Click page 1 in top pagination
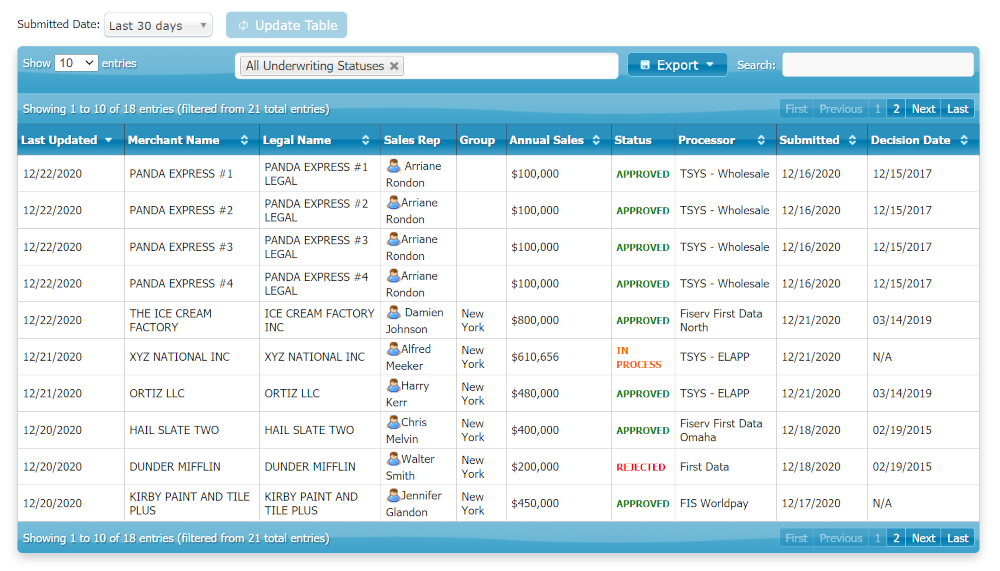Viewport: 1000px width, 571px height. [x=878, y=109]
